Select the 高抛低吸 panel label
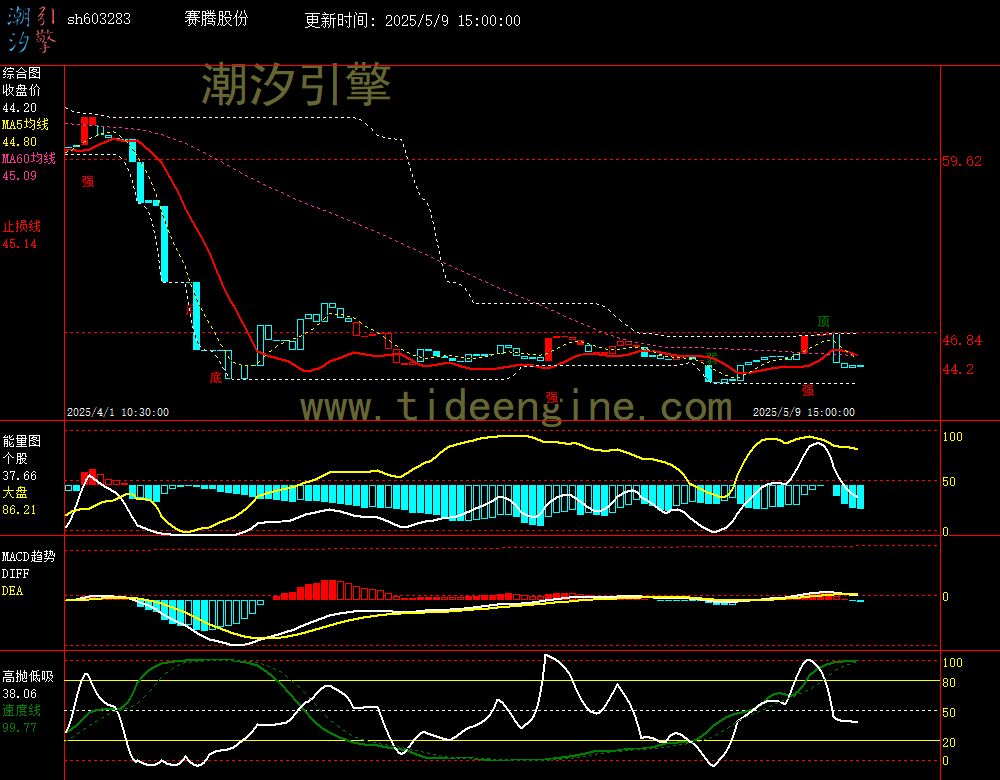The width and height of the screenshot is (1000, 780). 27,676
